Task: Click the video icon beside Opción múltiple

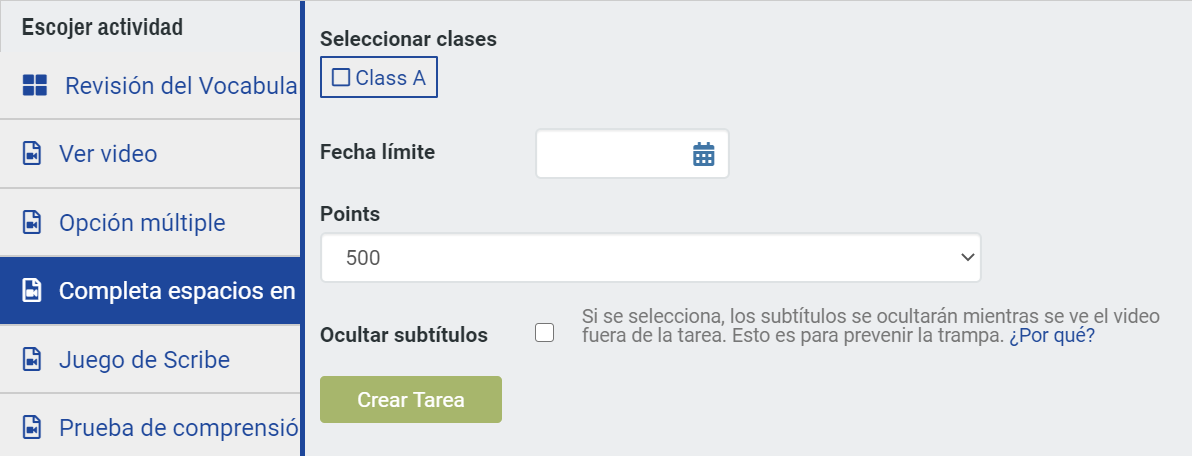Action: 32,223
